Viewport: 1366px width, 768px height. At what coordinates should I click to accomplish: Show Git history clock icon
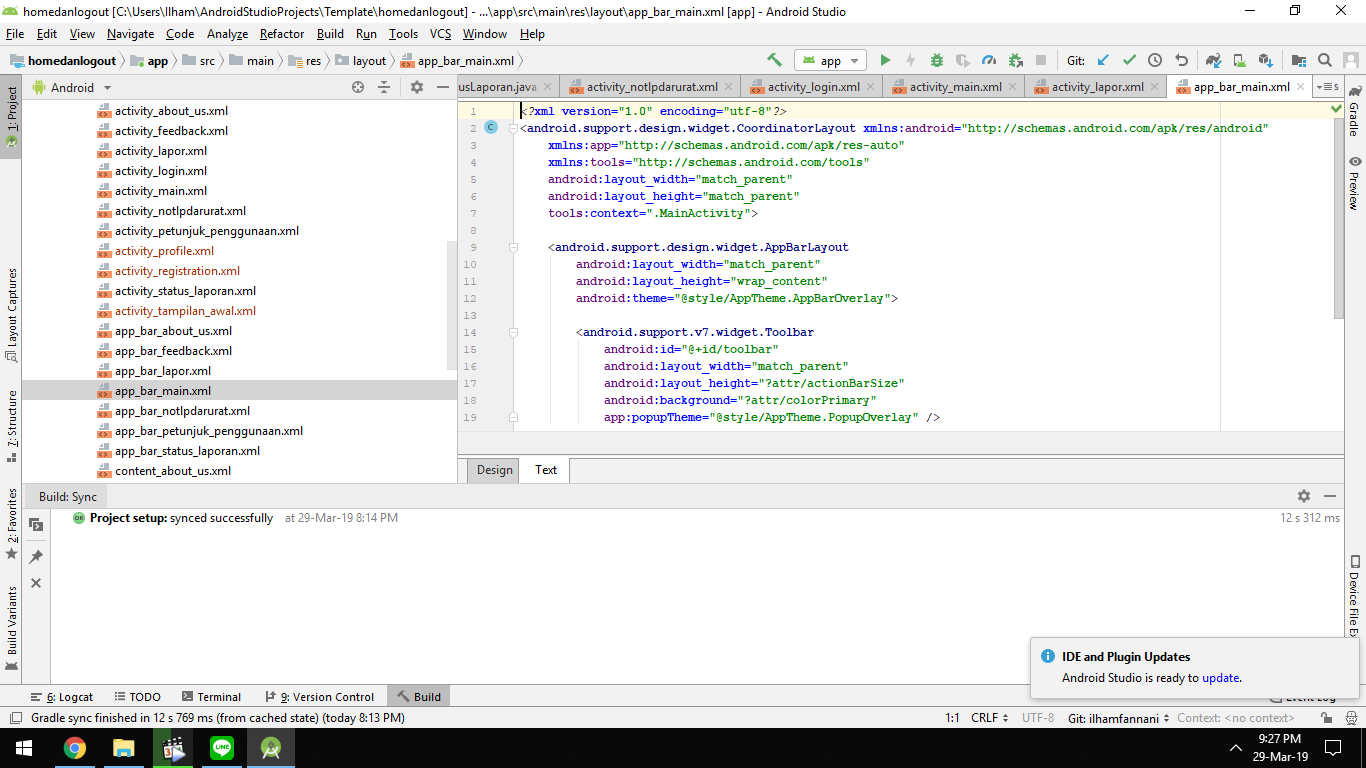[1155, 60]
